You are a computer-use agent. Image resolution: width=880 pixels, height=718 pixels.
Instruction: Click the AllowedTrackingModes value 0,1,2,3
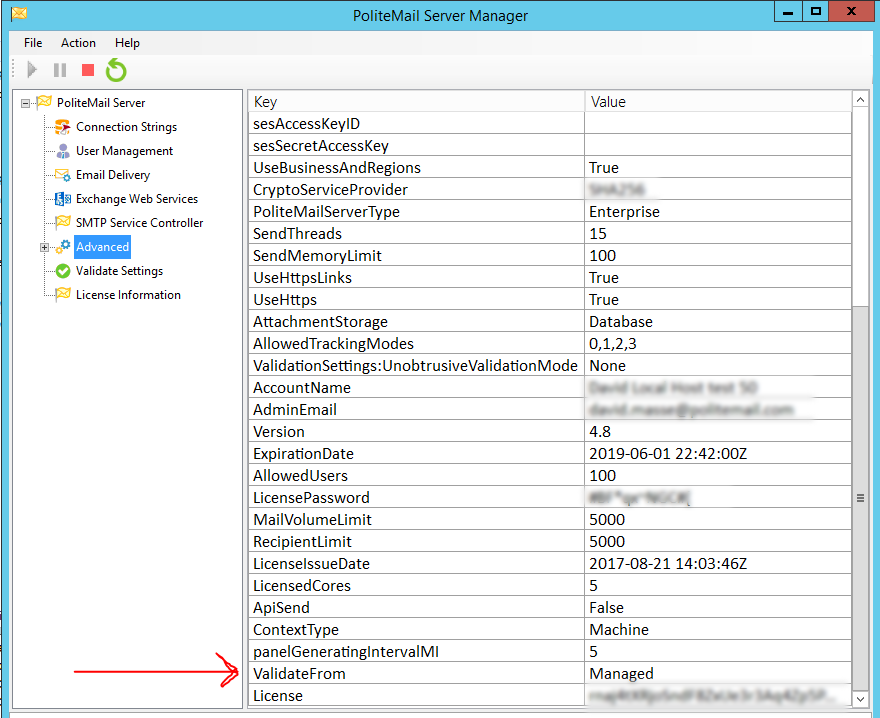click(718, 344)
